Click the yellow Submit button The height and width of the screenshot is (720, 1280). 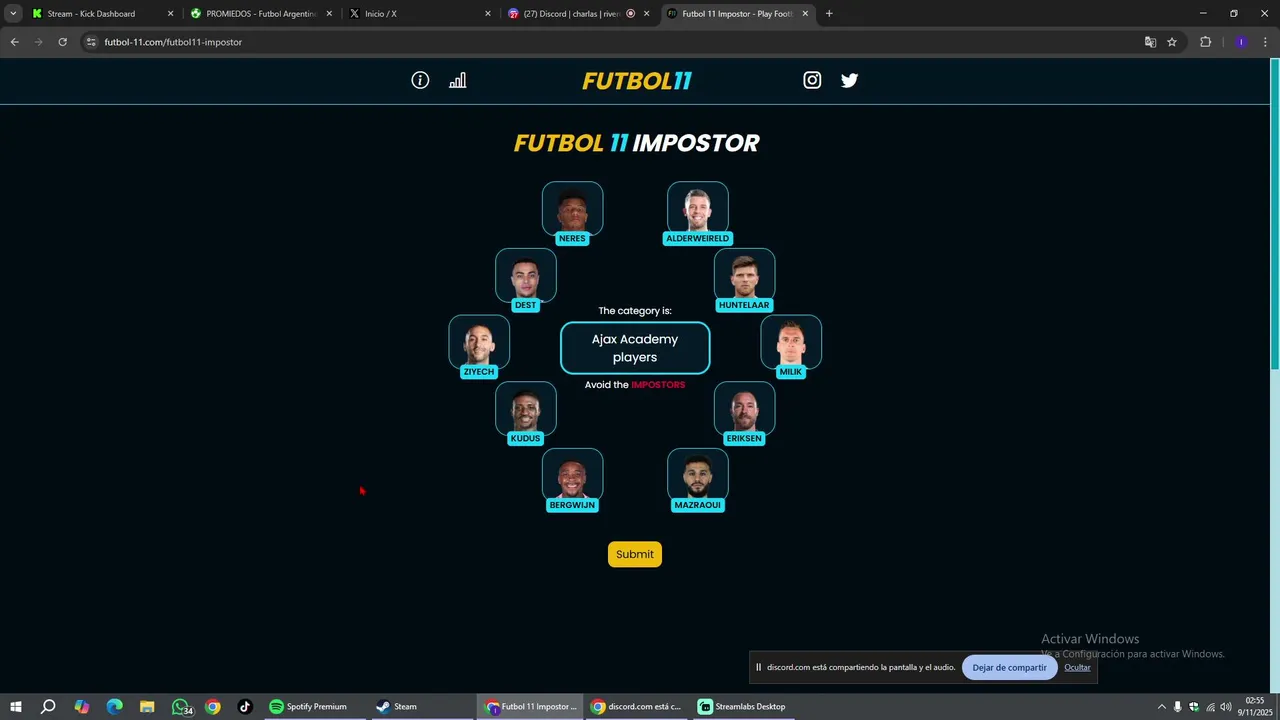click(x=635, y=554)
